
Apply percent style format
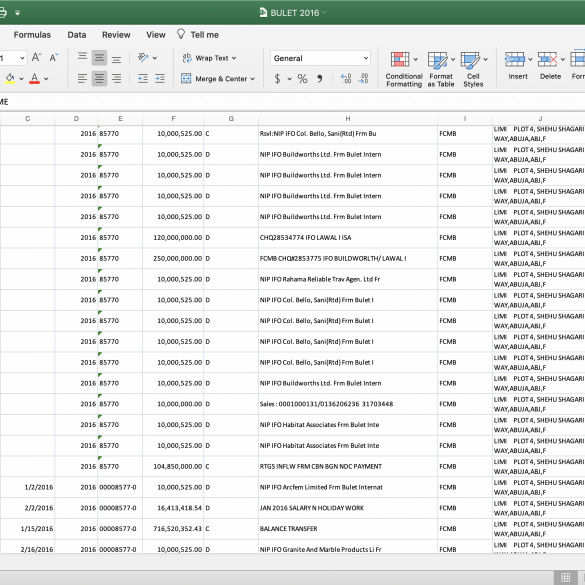click(302, 79)
